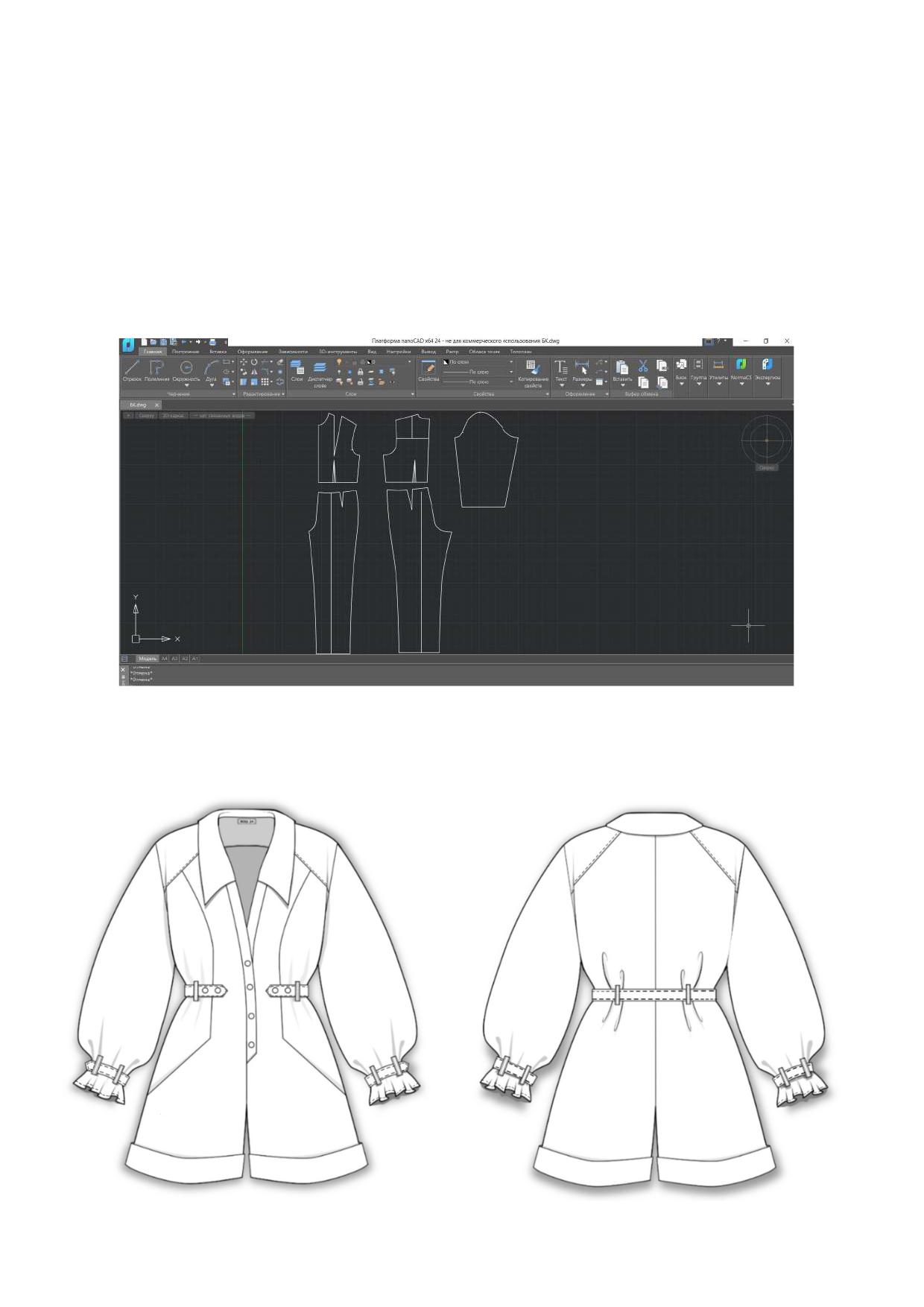The height and width of the screenshot is (1307, 924).
Task: Click the sleeve pattern piece in drawing
Action: (486, 459)
